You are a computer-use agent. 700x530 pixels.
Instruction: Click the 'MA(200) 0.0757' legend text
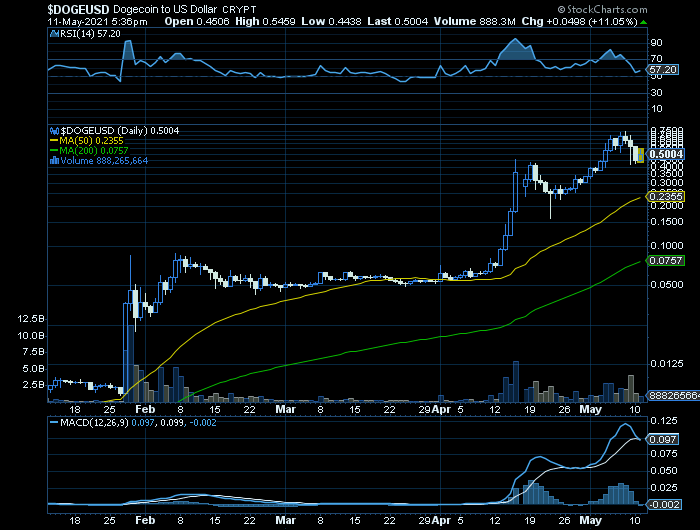pyautogui.click(x=94, y=150)
